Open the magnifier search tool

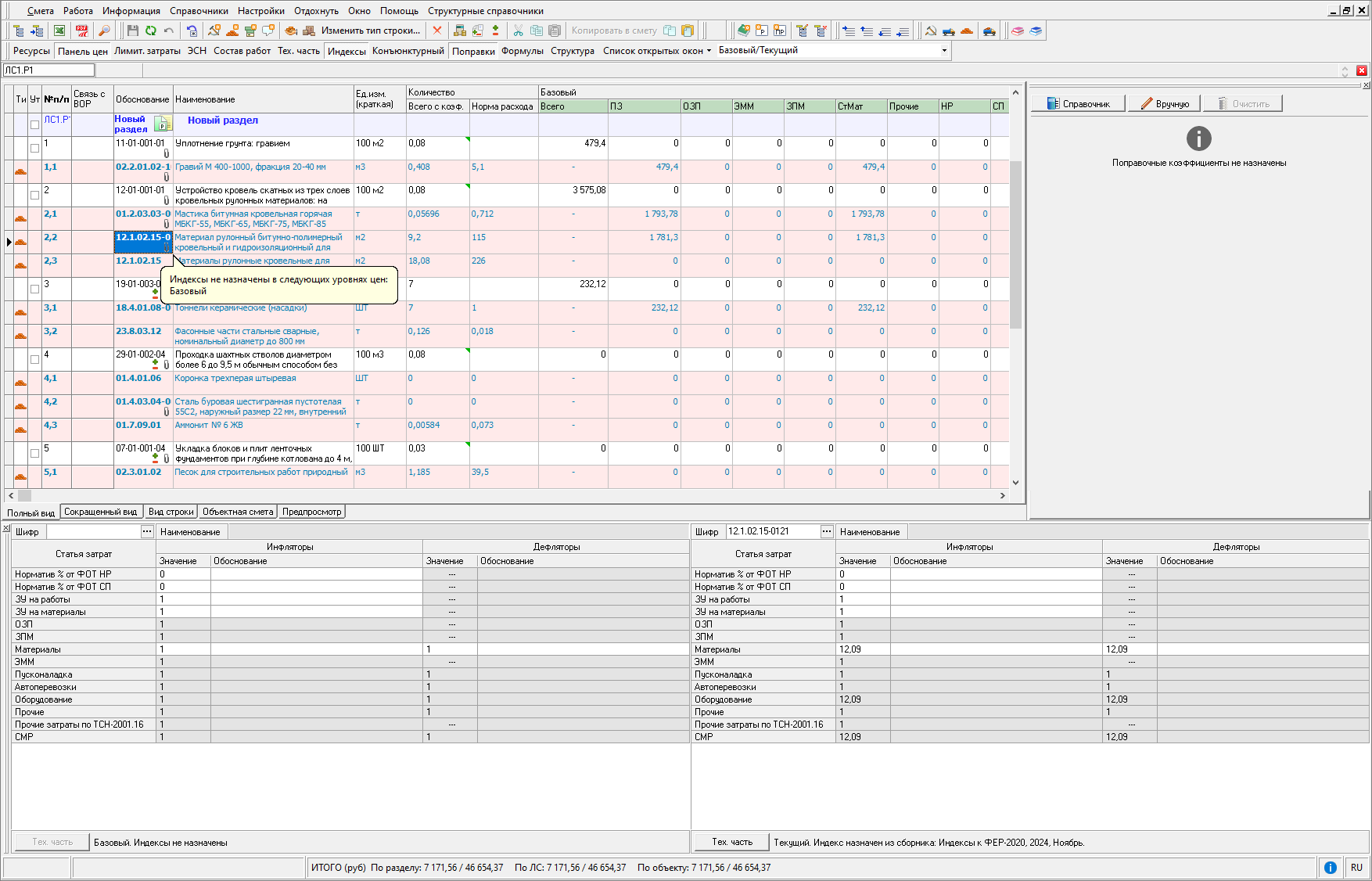pyautogui.click(x=103, y=31)
